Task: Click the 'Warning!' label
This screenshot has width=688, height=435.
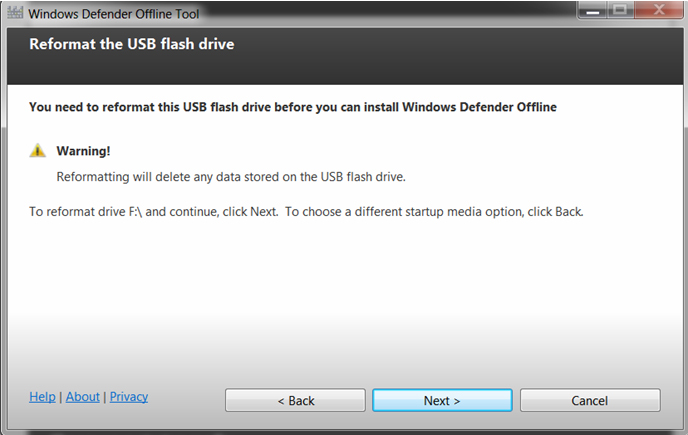Action: 83,151
